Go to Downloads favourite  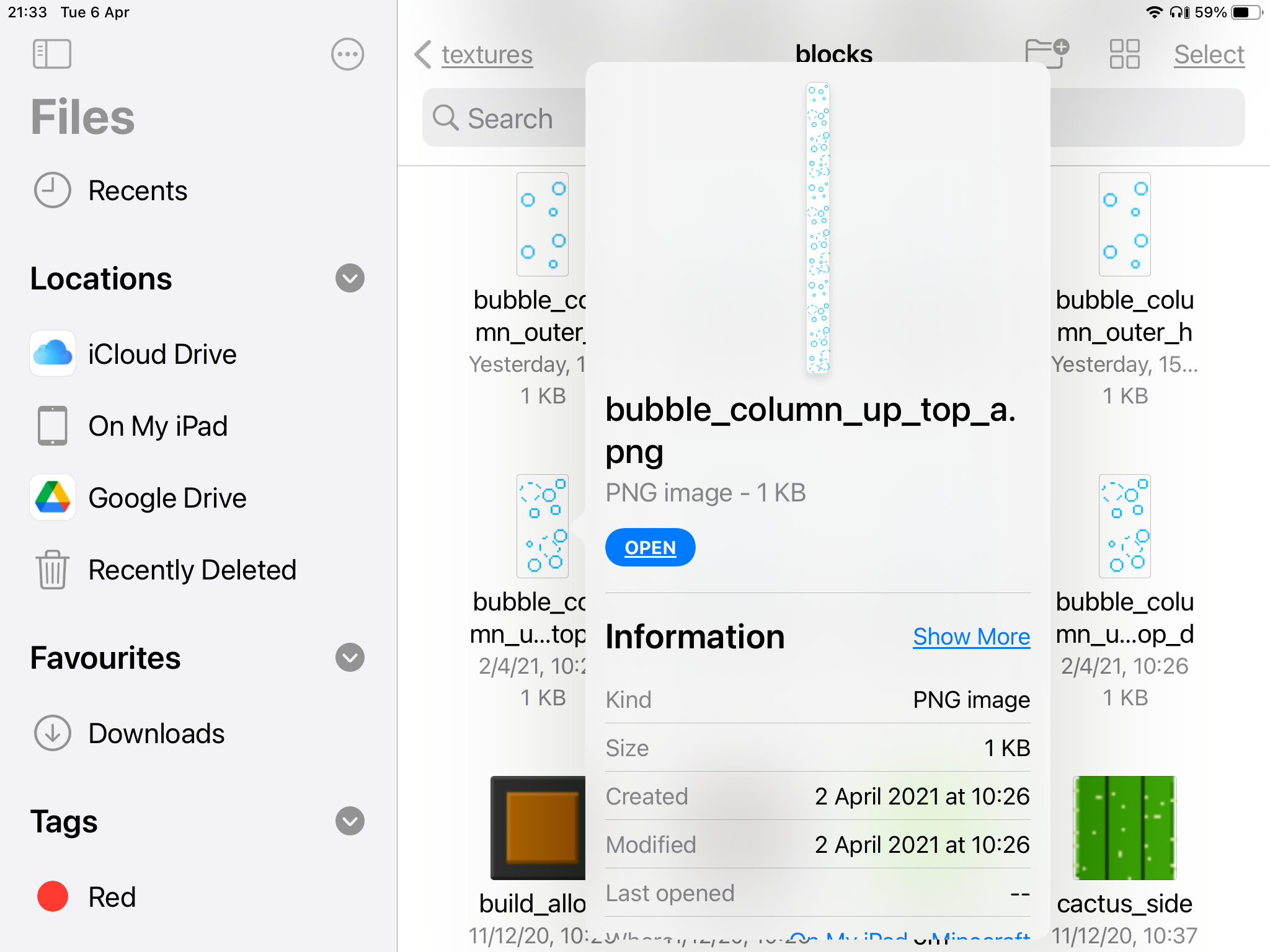pyautogui.click(x=156, y=734)
